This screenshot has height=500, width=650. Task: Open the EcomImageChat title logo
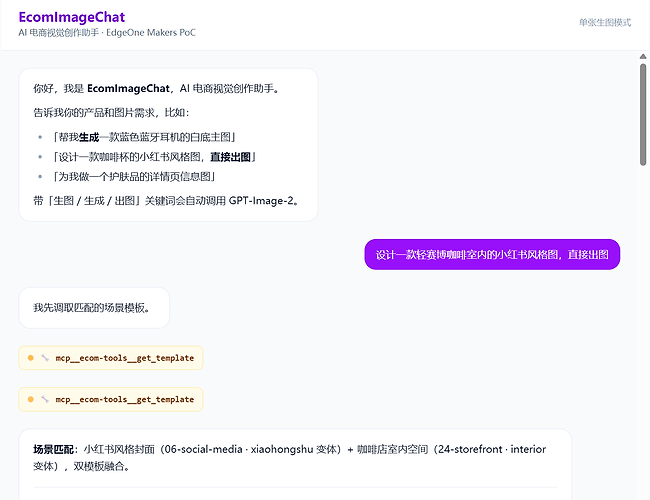[x=72, y=17]
